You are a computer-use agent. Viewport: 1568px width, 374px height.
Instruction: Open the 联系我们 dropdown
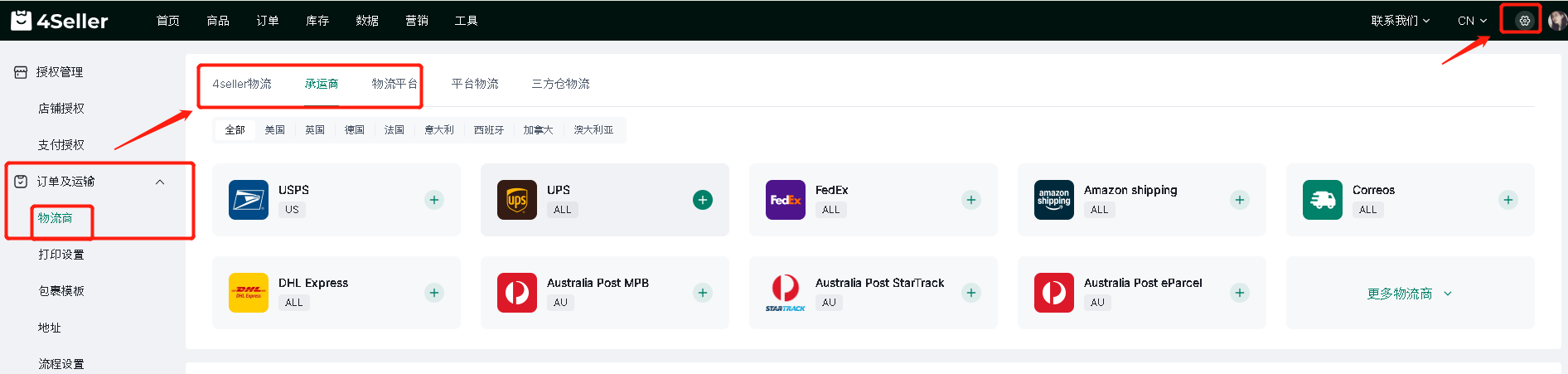[x=1400, y=21]
